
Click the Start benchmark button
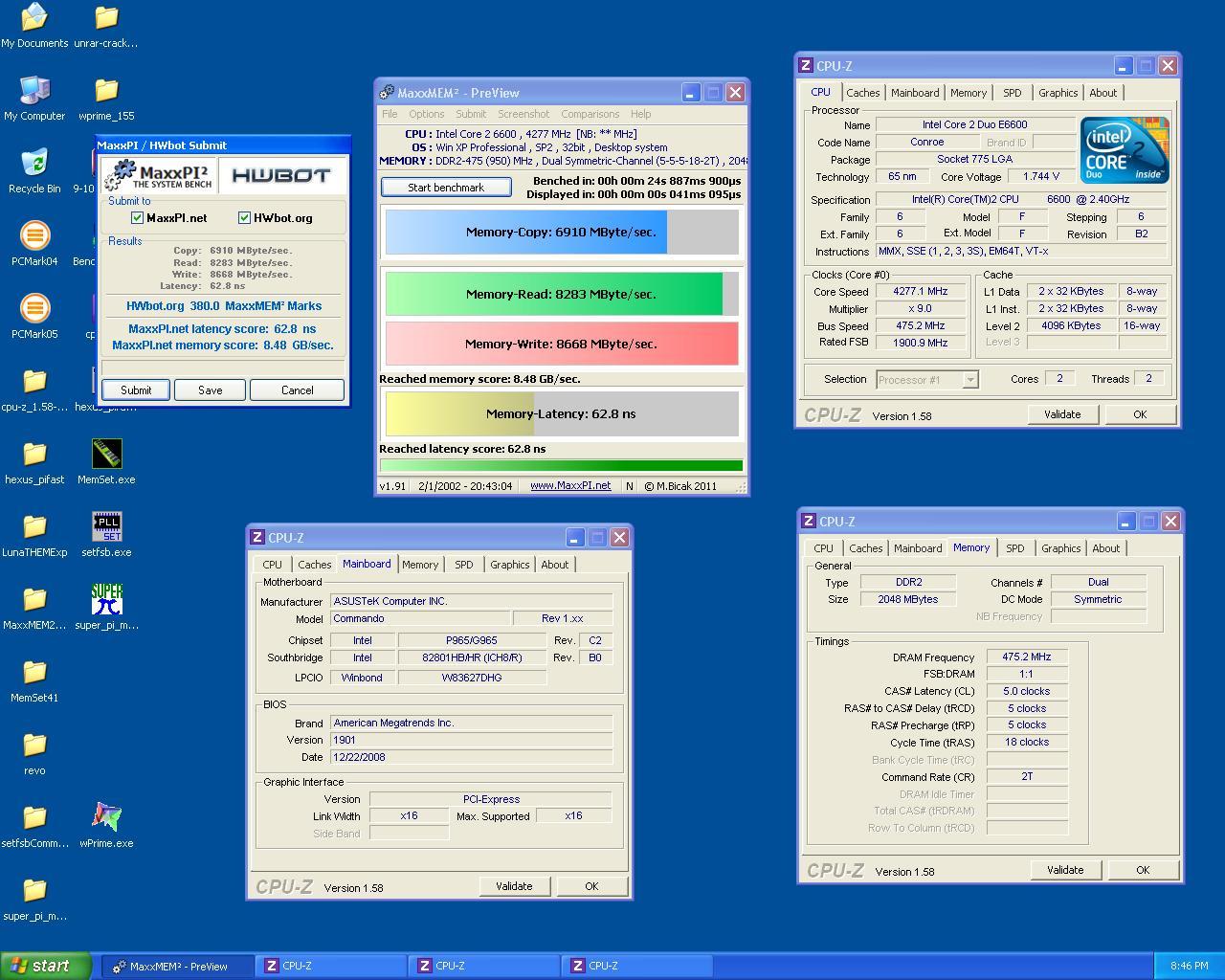click(x=446, y=188)
